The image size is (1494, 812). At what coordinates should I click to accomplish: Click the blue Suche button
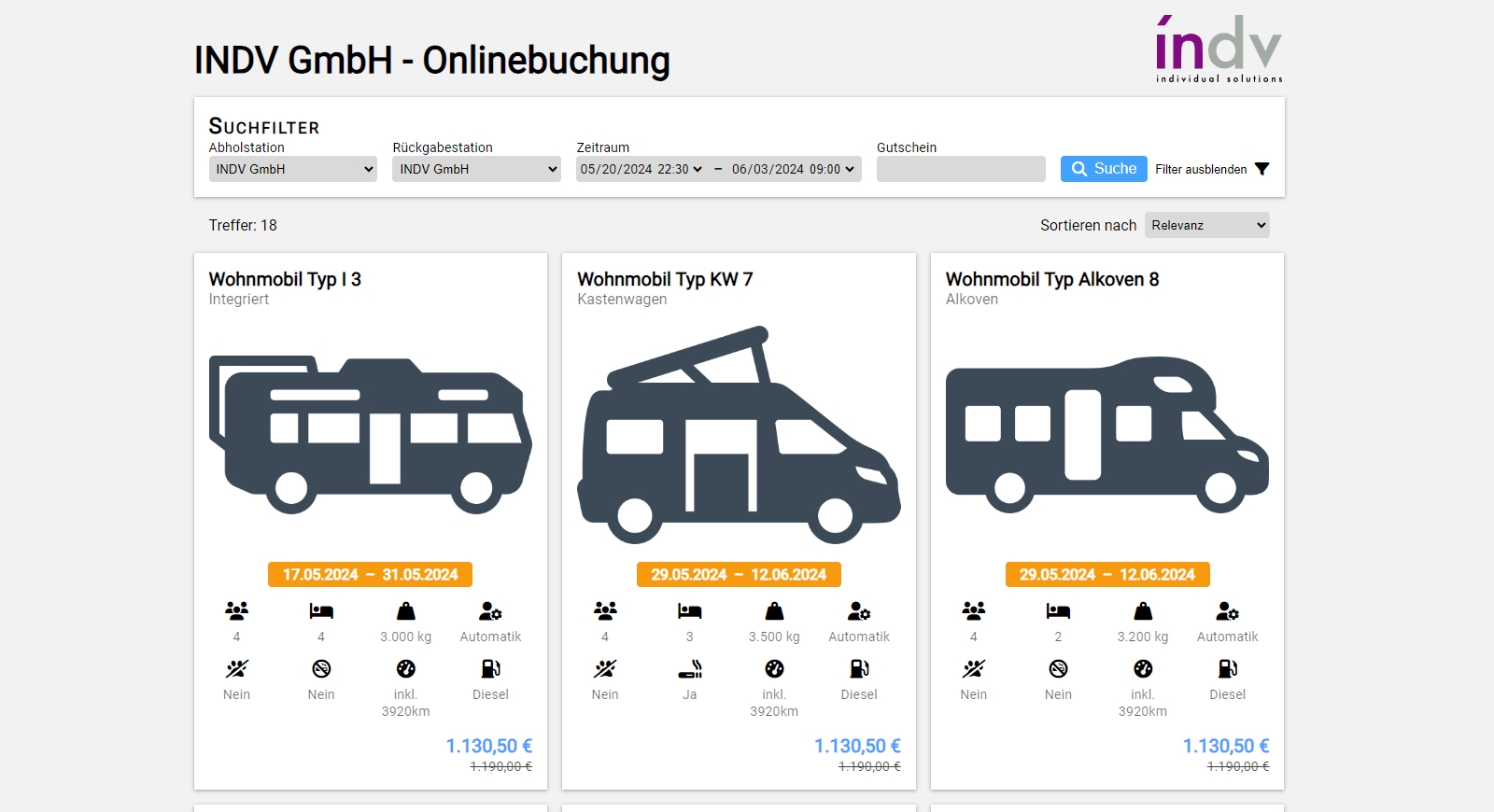[1104, 169]
